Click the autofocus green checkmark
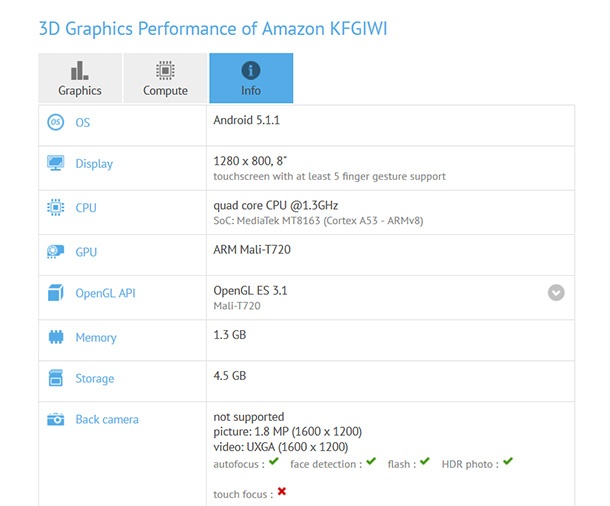This screenshot has height=506, width=610. click(275, 462)
